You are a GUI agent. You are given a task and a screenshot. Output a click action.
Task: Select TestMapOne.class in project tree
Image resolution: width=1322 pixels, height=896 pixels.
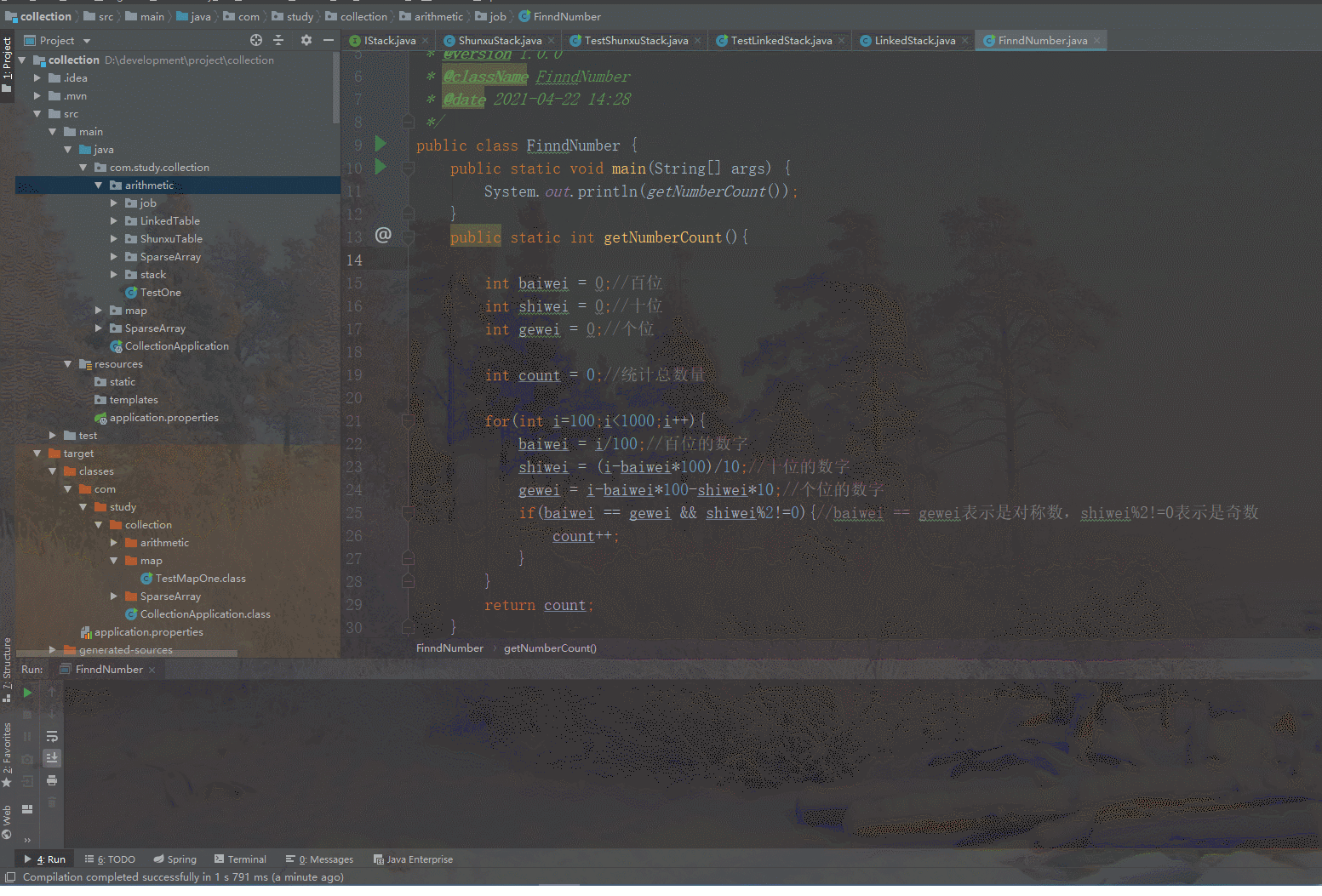200,579
